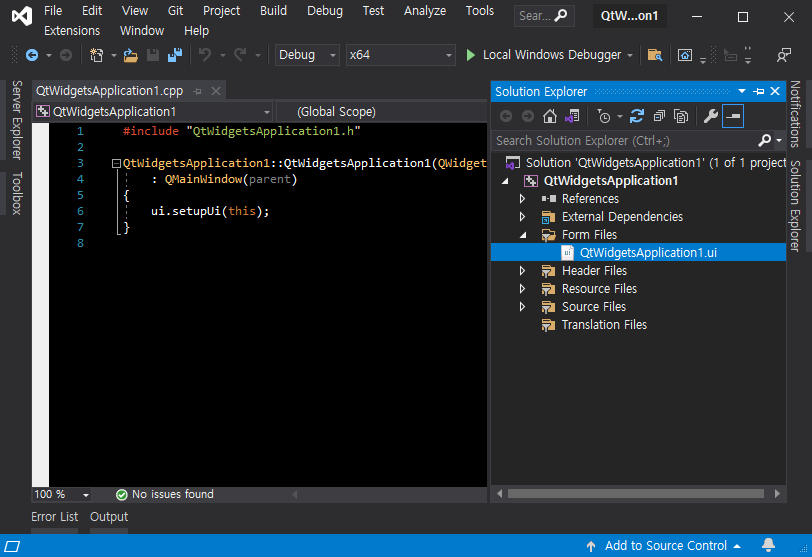Click the search magnifier in Solution Explorer
The width and height of the screenshot is (812, 557).
pyautogui.click(x=764, y=140)
